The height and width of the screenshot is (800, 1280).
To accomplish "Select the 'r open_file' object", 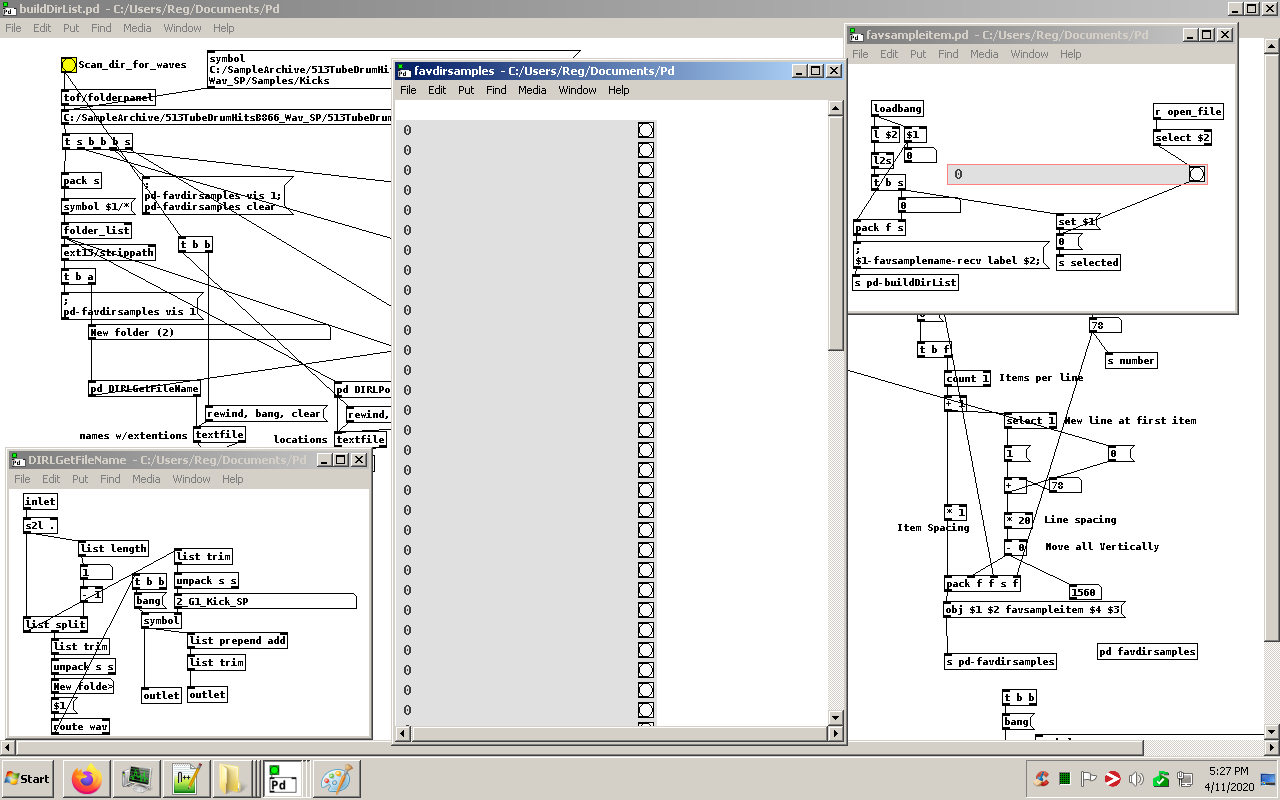I will (1188, 111).
